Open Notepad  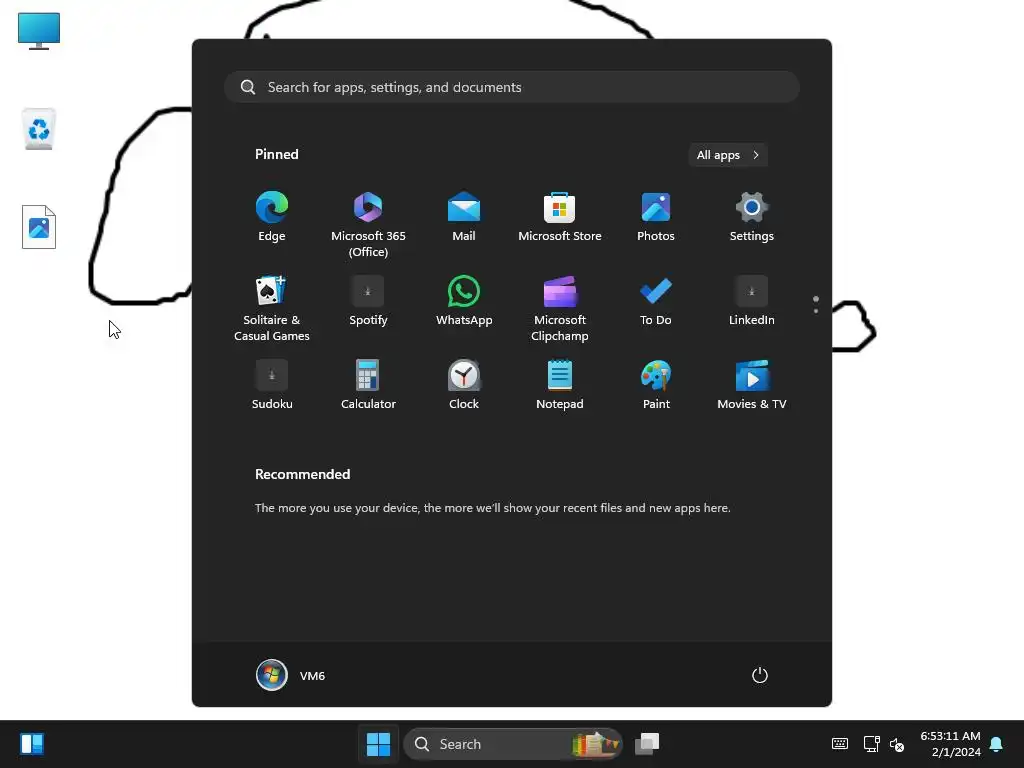point(560,385)
